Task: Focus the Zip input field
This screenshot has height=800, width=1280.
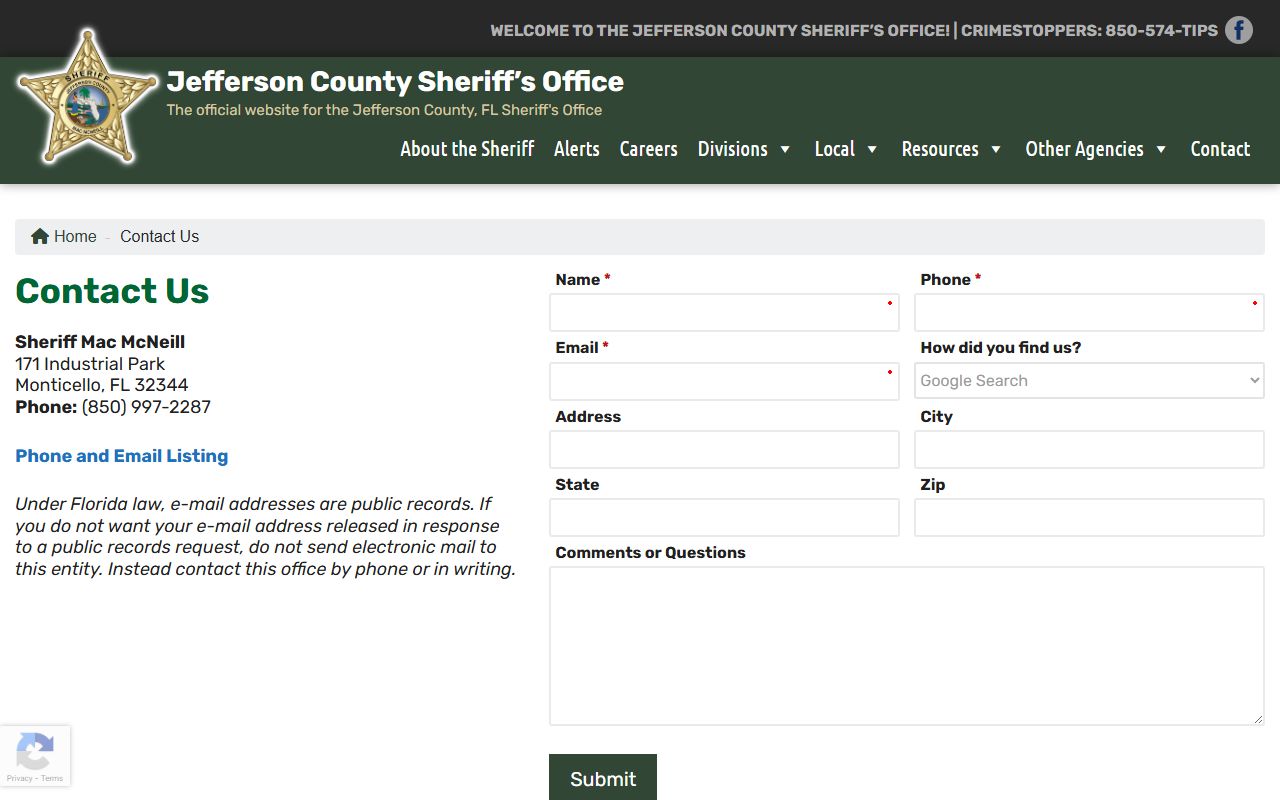Action: coord(1089,518)
